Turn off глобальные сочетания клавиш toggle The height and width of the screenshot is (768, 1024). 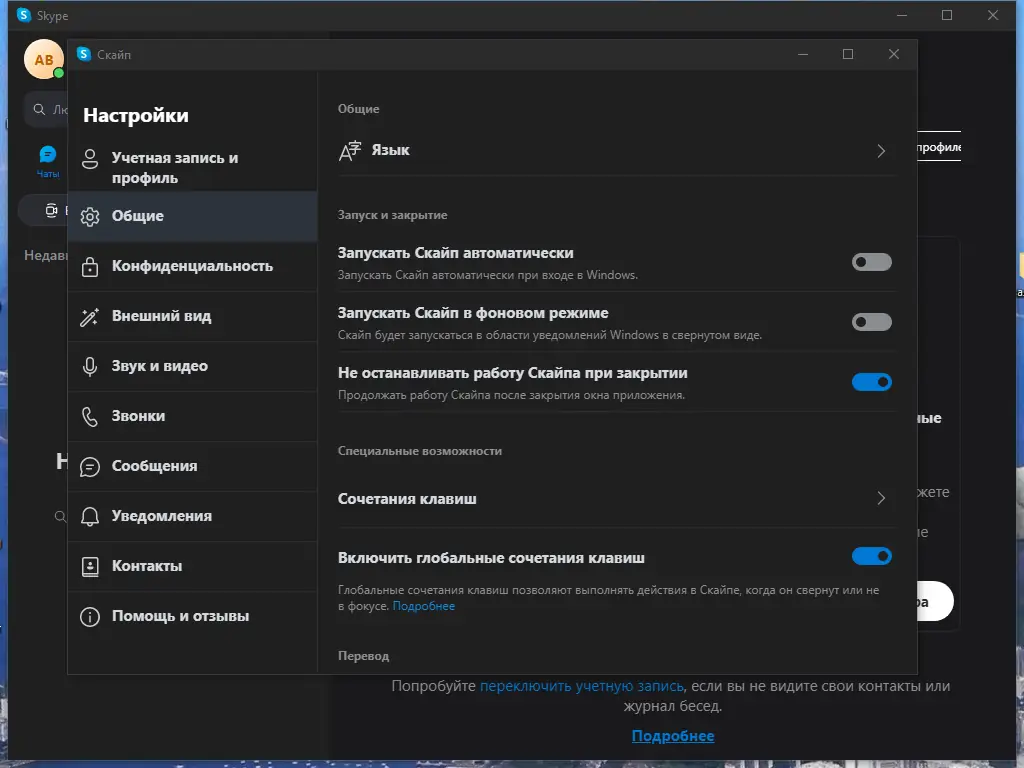871,556
